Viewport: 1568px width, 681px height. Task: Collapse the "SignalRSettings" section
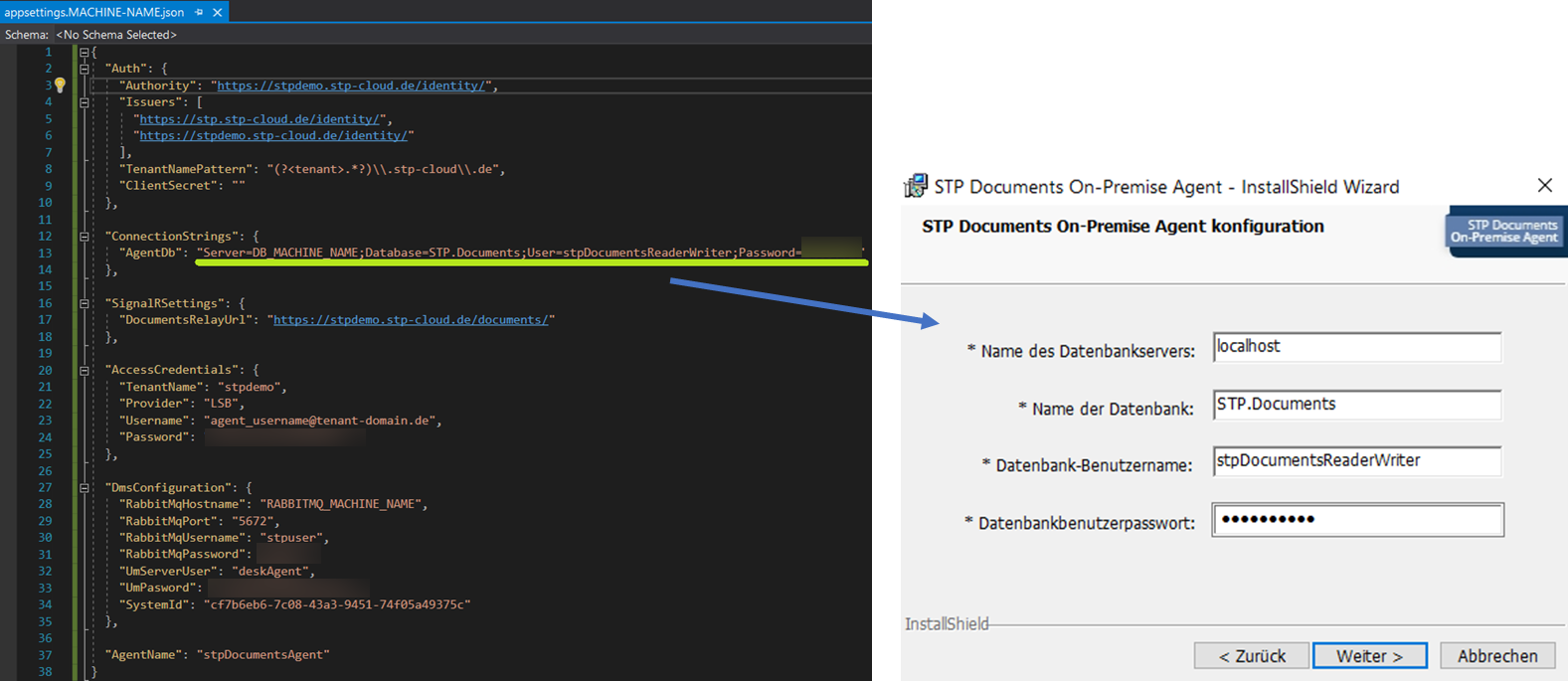pyautogui.click(x=85, y=303)
